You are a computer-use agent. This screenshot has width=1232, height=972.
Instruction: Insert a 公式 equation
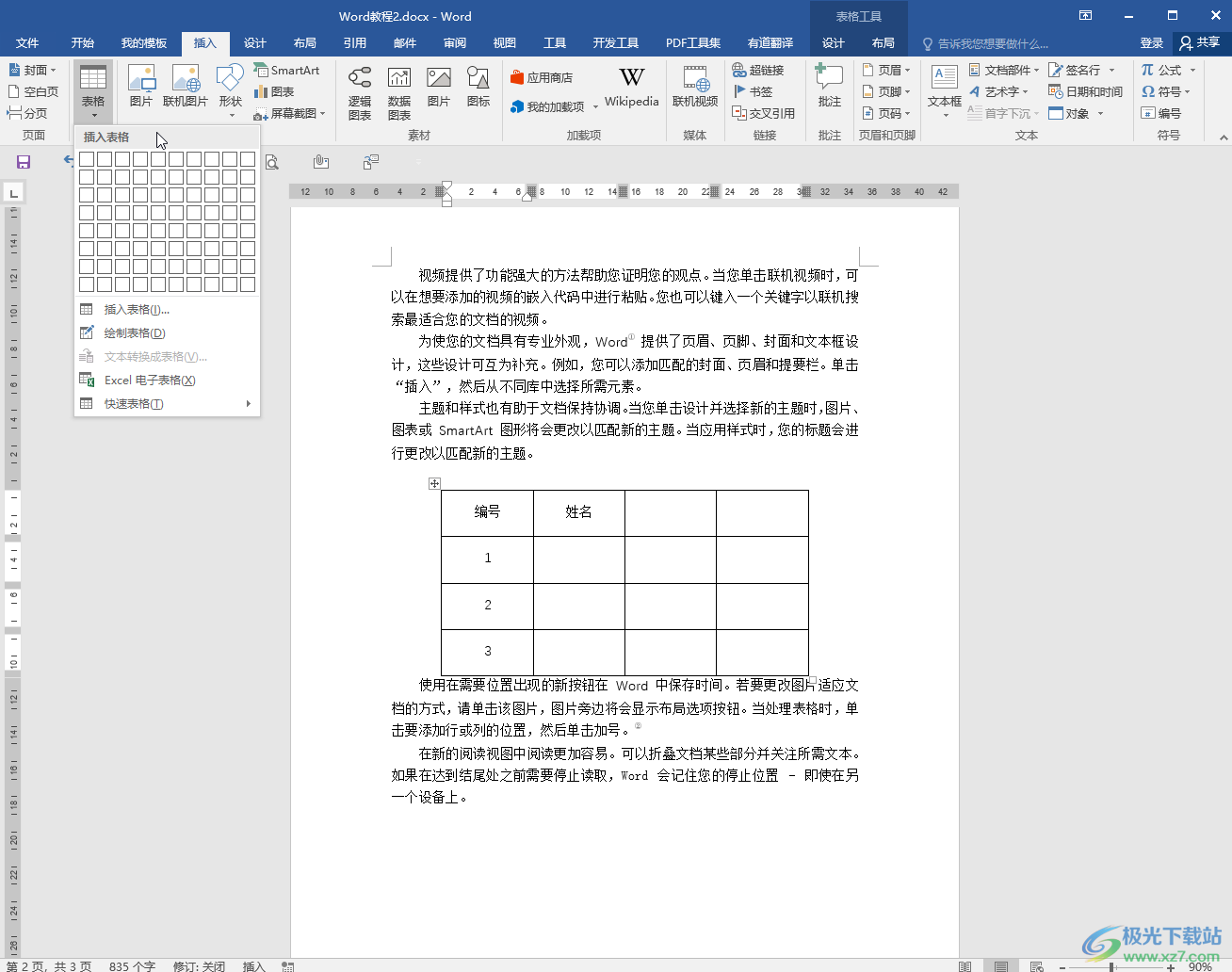pos(1168,71)
